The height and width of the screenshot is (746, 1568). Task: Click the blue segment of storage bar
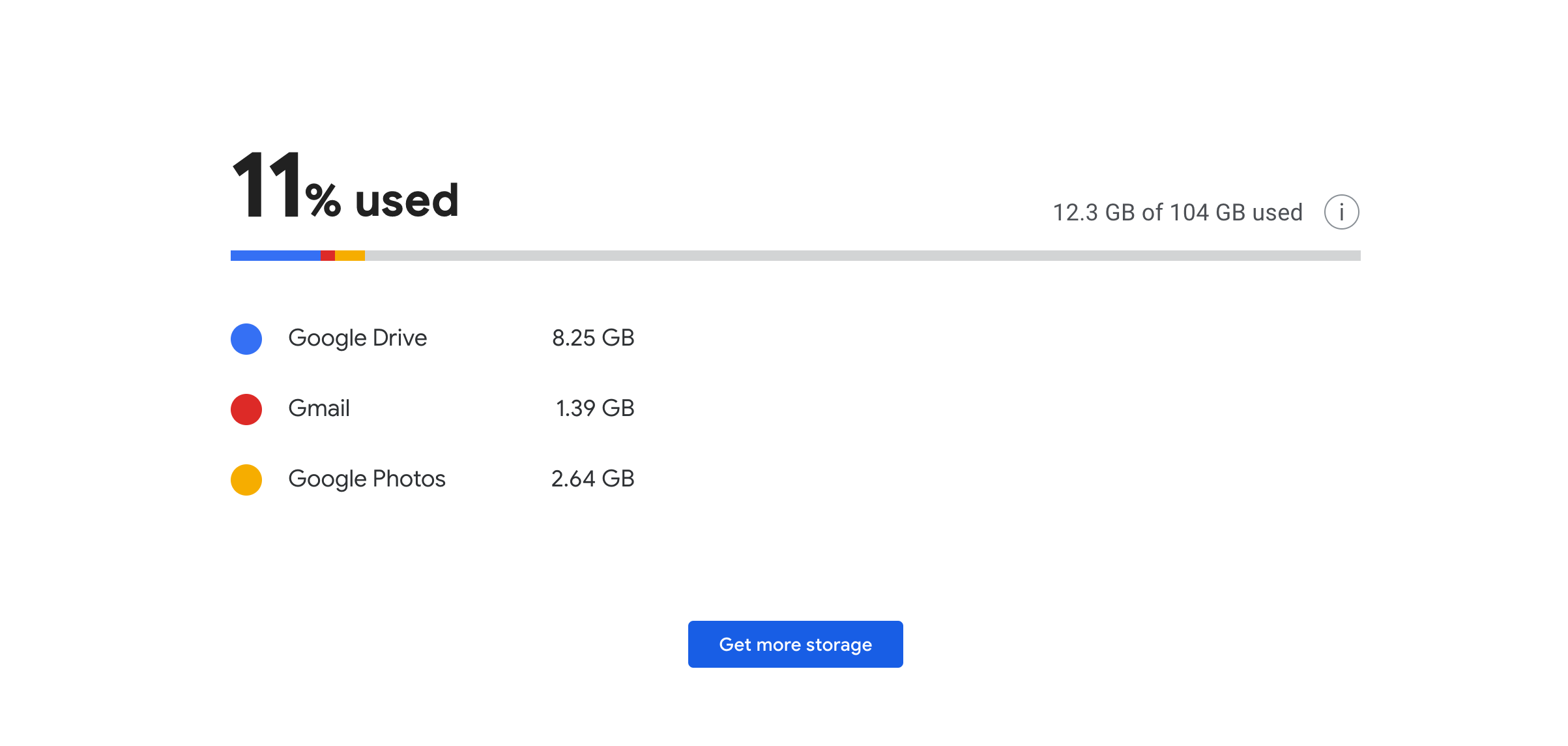pyautogui.click(x=276, y=256)
